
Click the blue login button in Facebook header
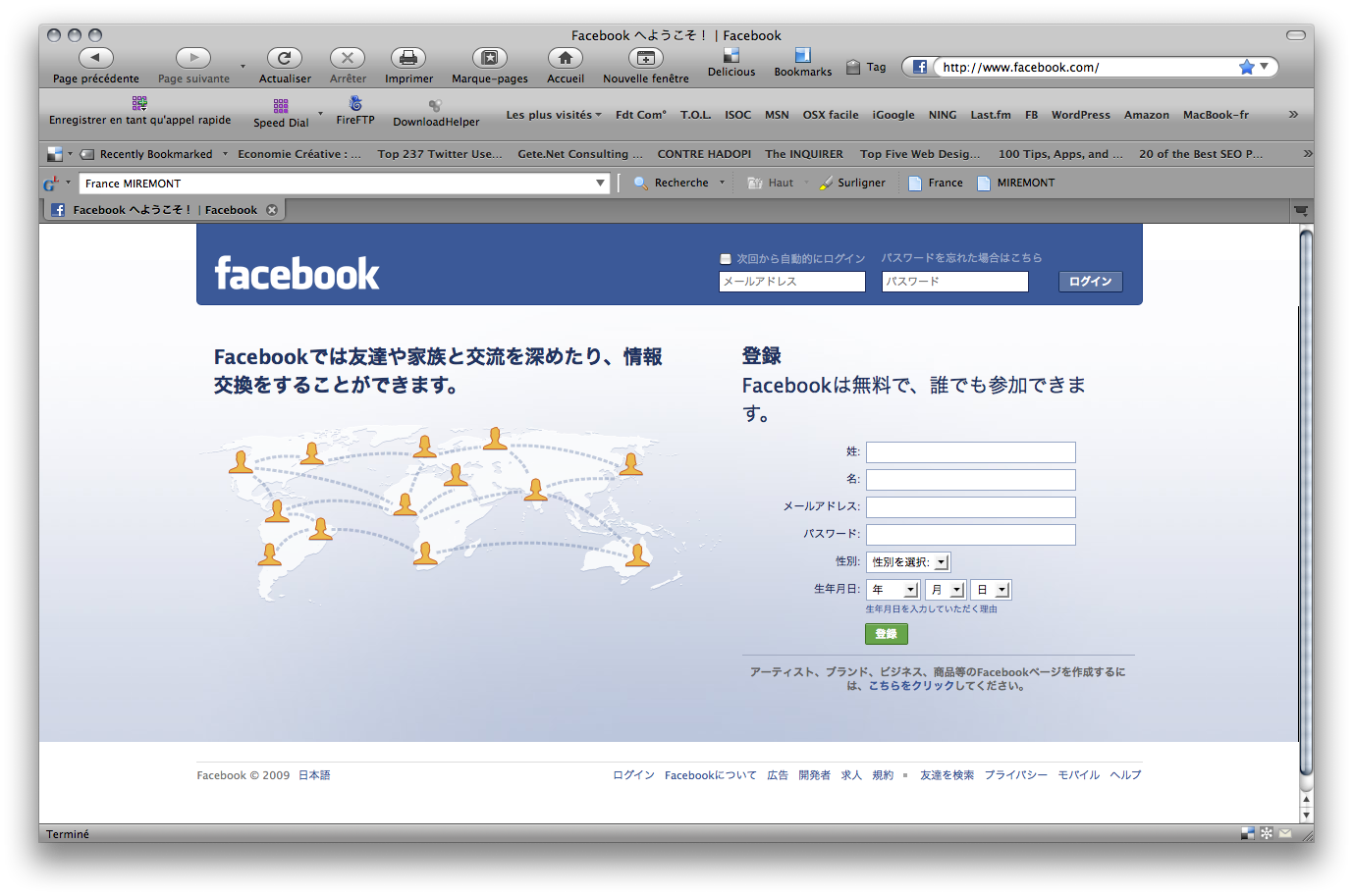tap(1090, 282)
